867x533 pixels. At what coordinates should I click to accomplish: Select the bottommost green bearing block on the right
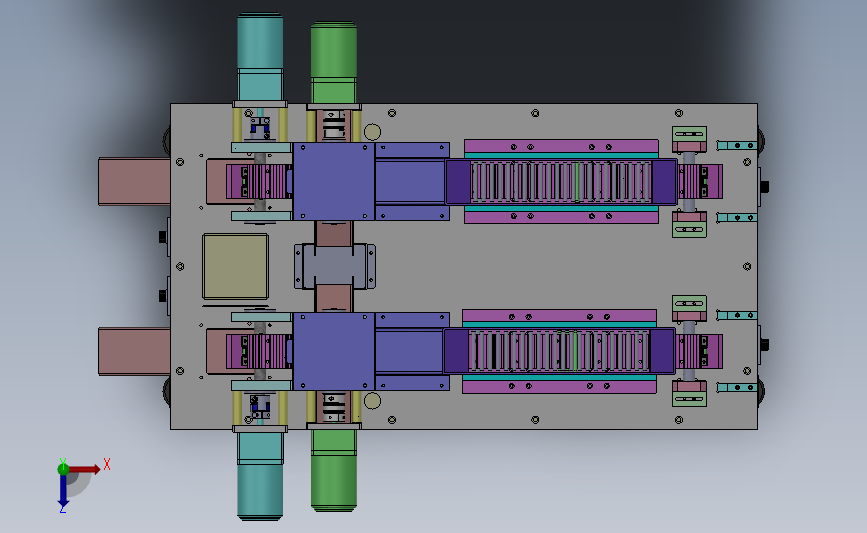point(689,397)
